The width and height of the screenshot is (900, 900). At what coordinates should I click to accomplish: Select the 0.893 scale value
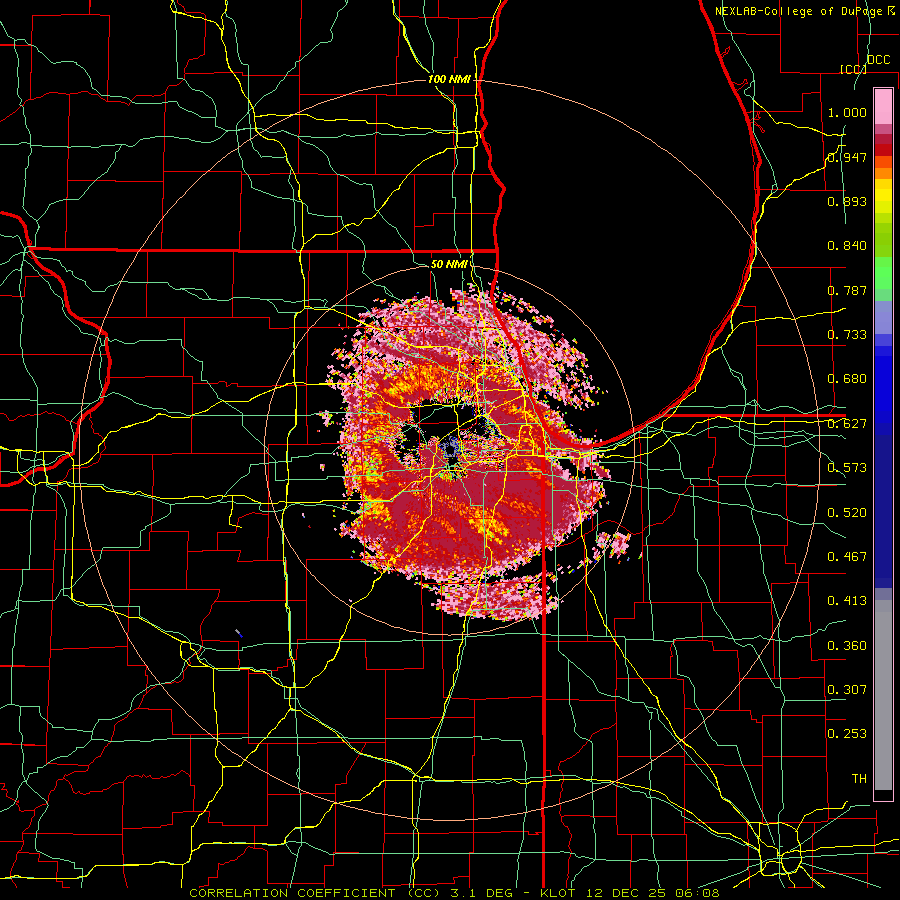point(847,201)
